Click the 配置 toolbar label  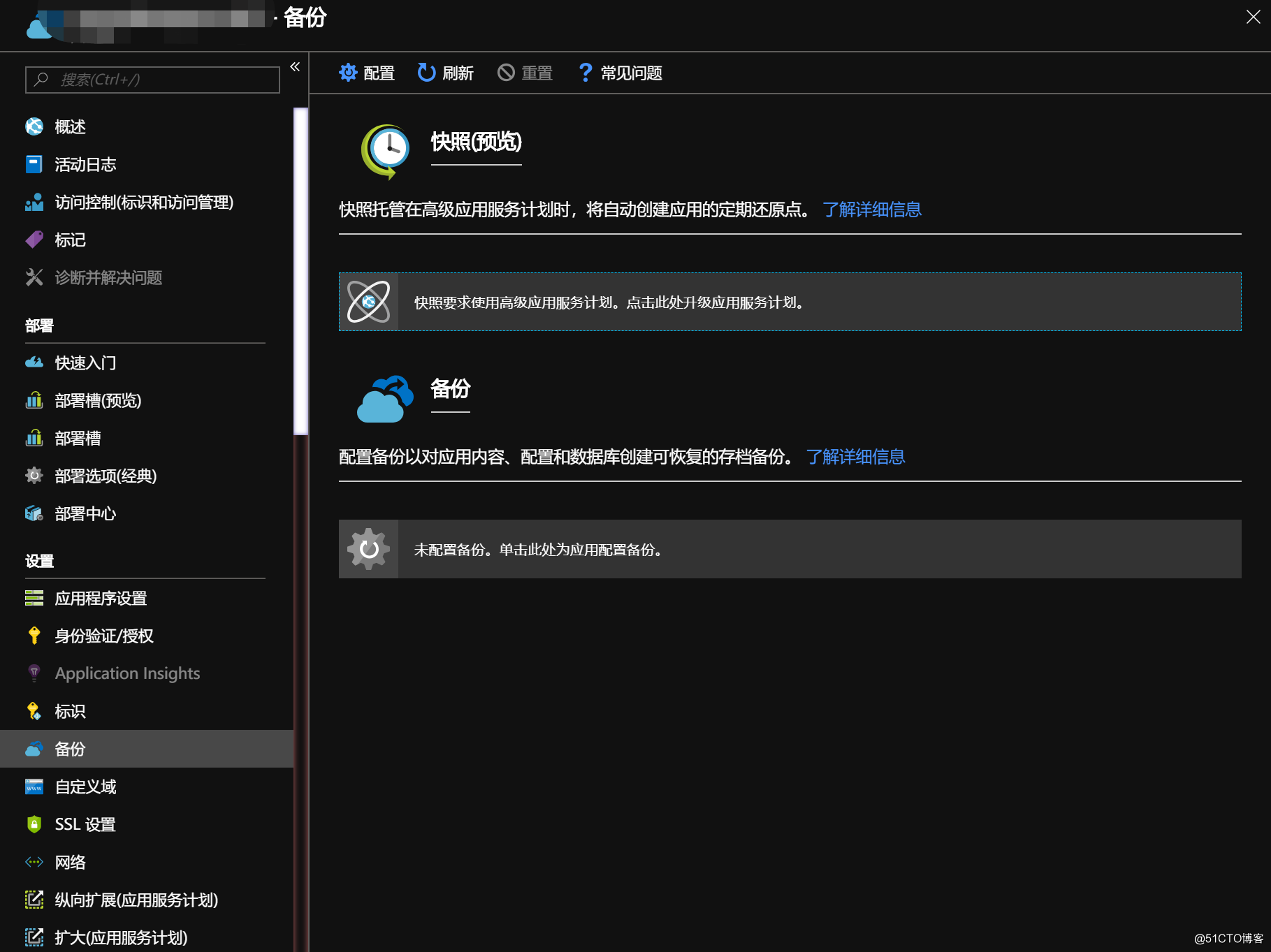pyautogui.click(x=379, y=73)
